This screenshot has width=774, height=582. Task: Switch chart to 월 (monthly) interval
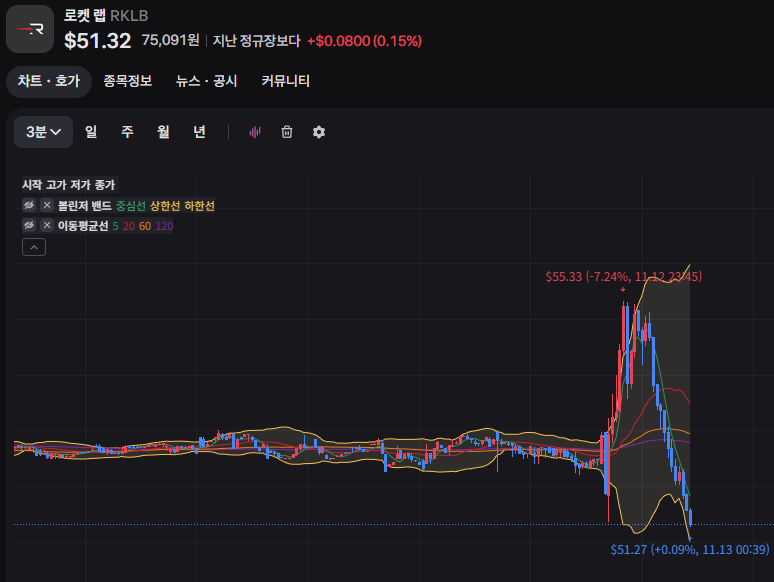tap(163, 132)
